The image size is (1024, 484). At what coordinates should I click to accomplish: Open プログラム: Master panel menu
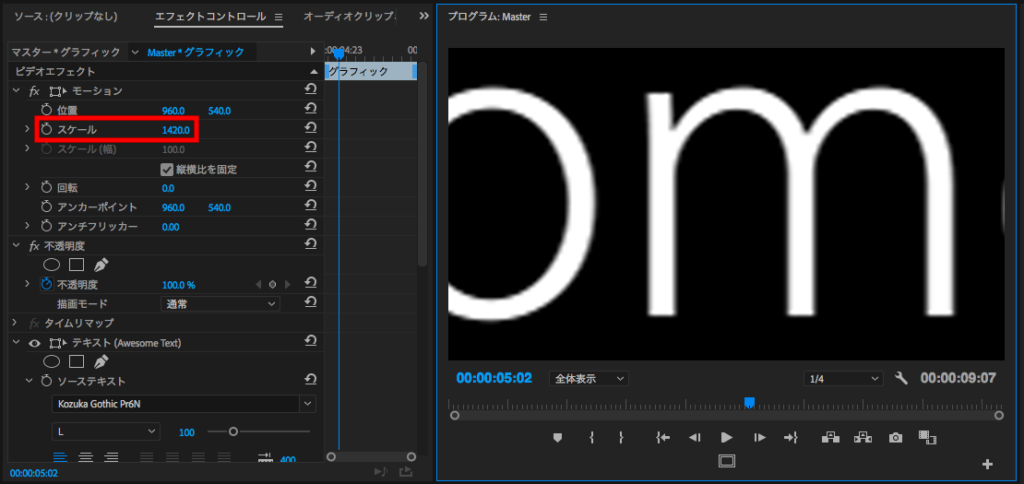(x=543, y=17)
